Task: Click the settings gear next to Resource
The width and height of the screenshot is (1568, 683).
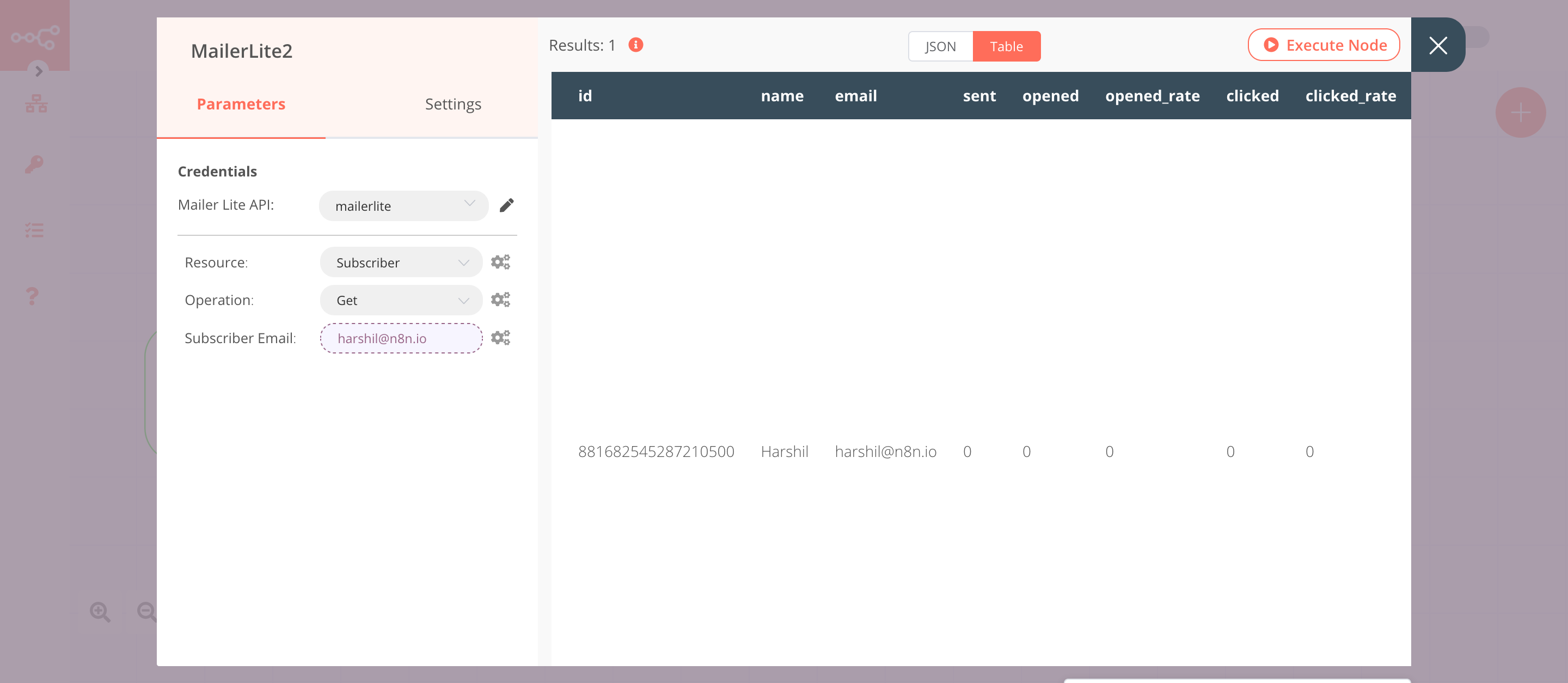Action: (499, 262)
